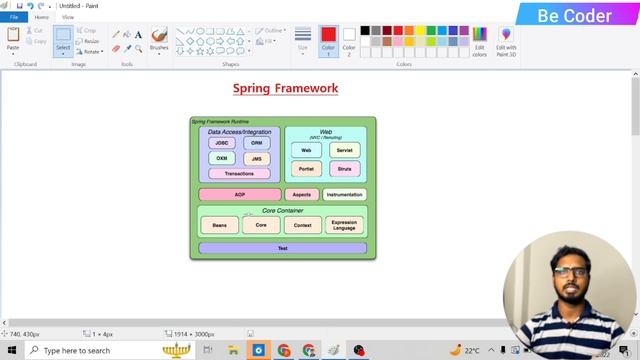The image size is (640, 360).
Task: Open the Customize Quick Access Toolbar arrow
Action: (50, 6)
